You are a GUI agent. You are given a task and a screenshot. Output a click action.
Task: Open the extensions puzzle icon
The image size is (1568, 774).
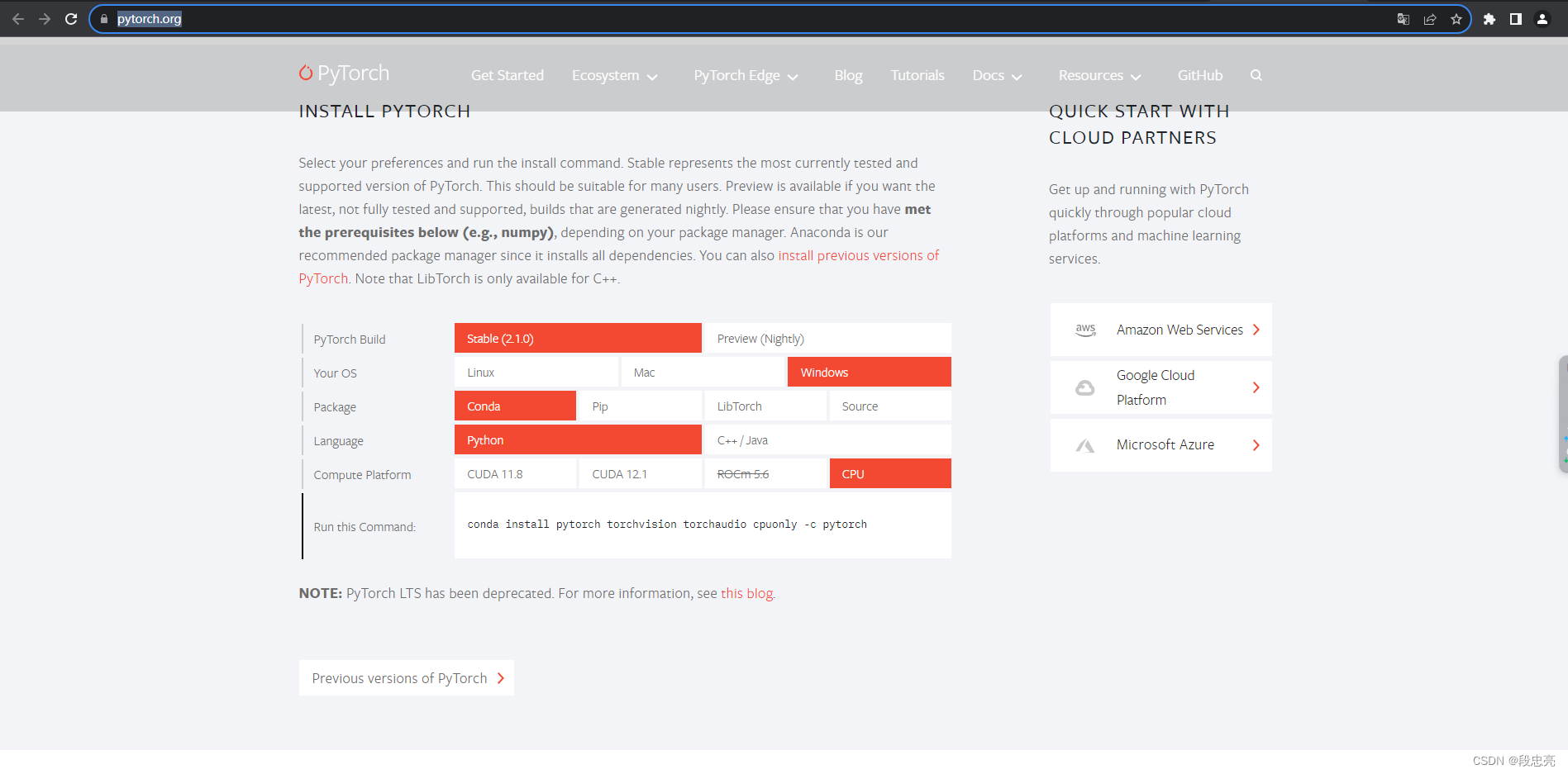click(1489, 19)
